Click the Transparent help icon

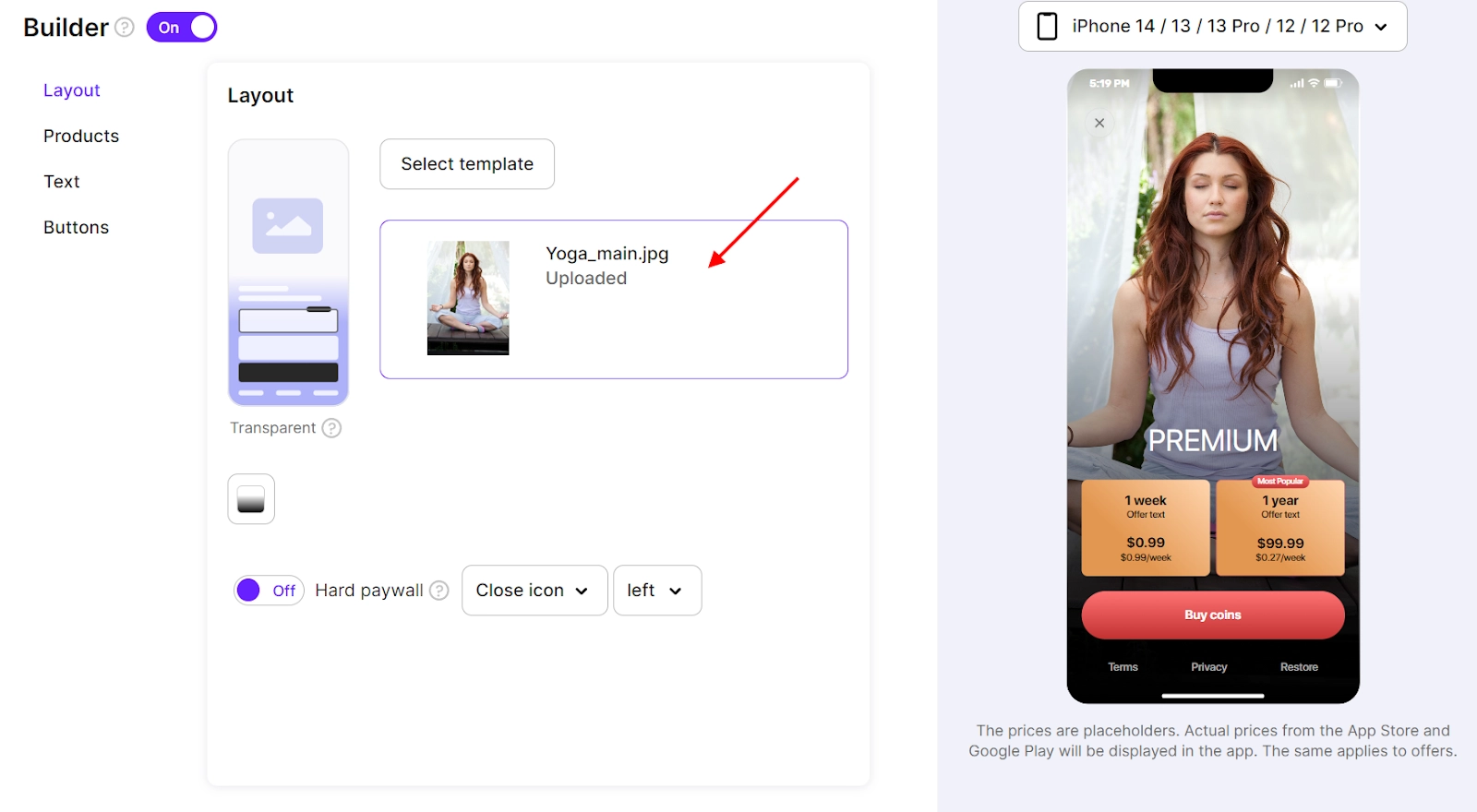pos(331,428)
